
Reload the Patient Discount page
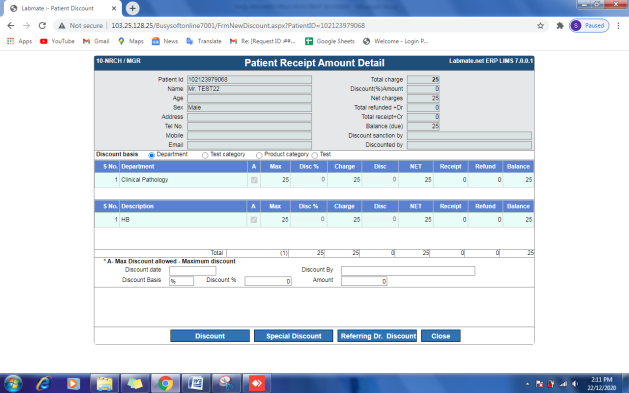[42, 26]
